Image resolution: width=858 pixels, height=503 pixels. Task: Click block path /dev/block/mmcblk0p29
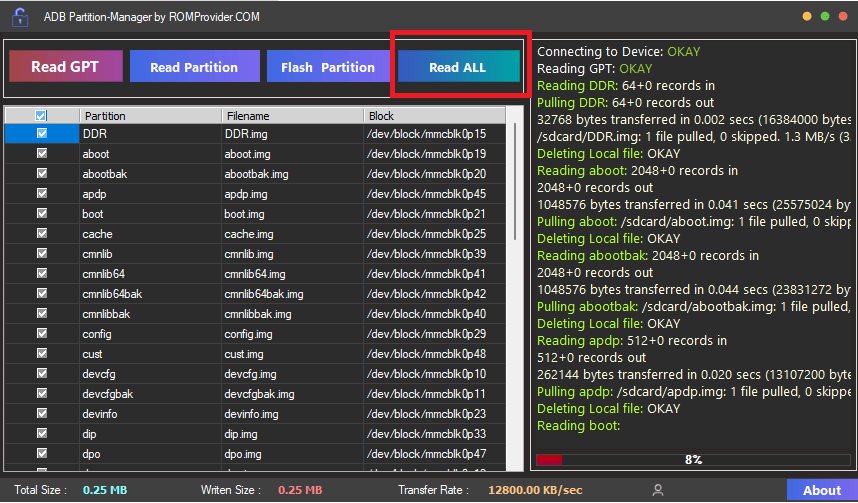coord(426,333)
